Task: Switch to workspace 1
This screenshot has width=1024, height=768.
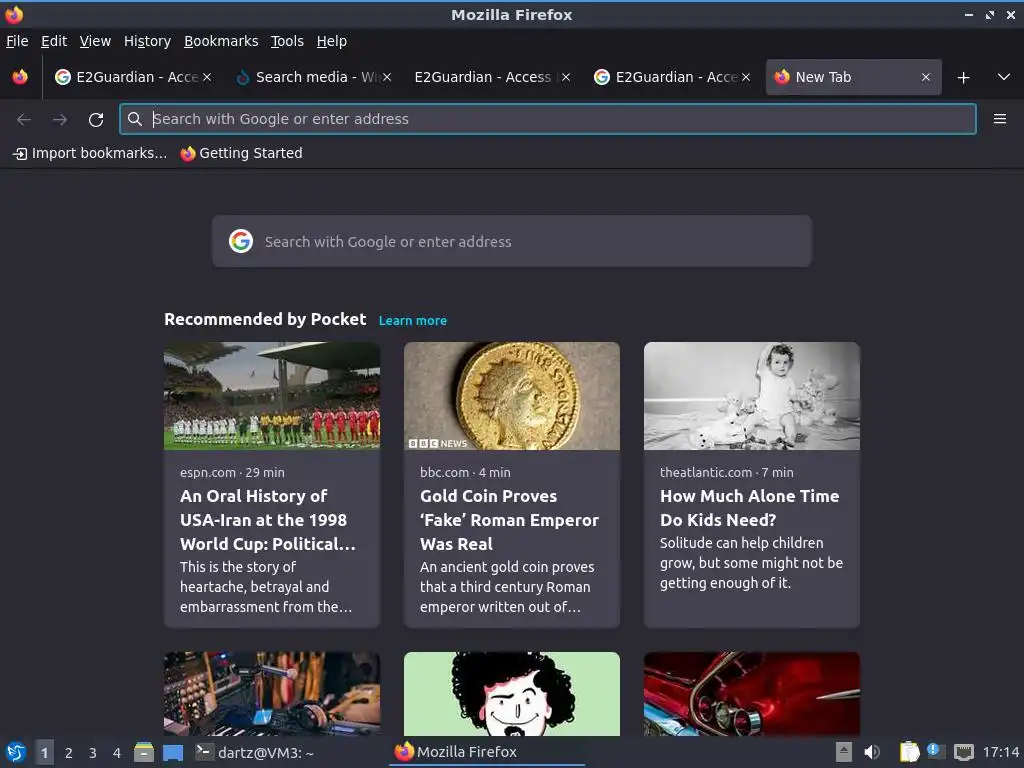Action: pos(44,753)
